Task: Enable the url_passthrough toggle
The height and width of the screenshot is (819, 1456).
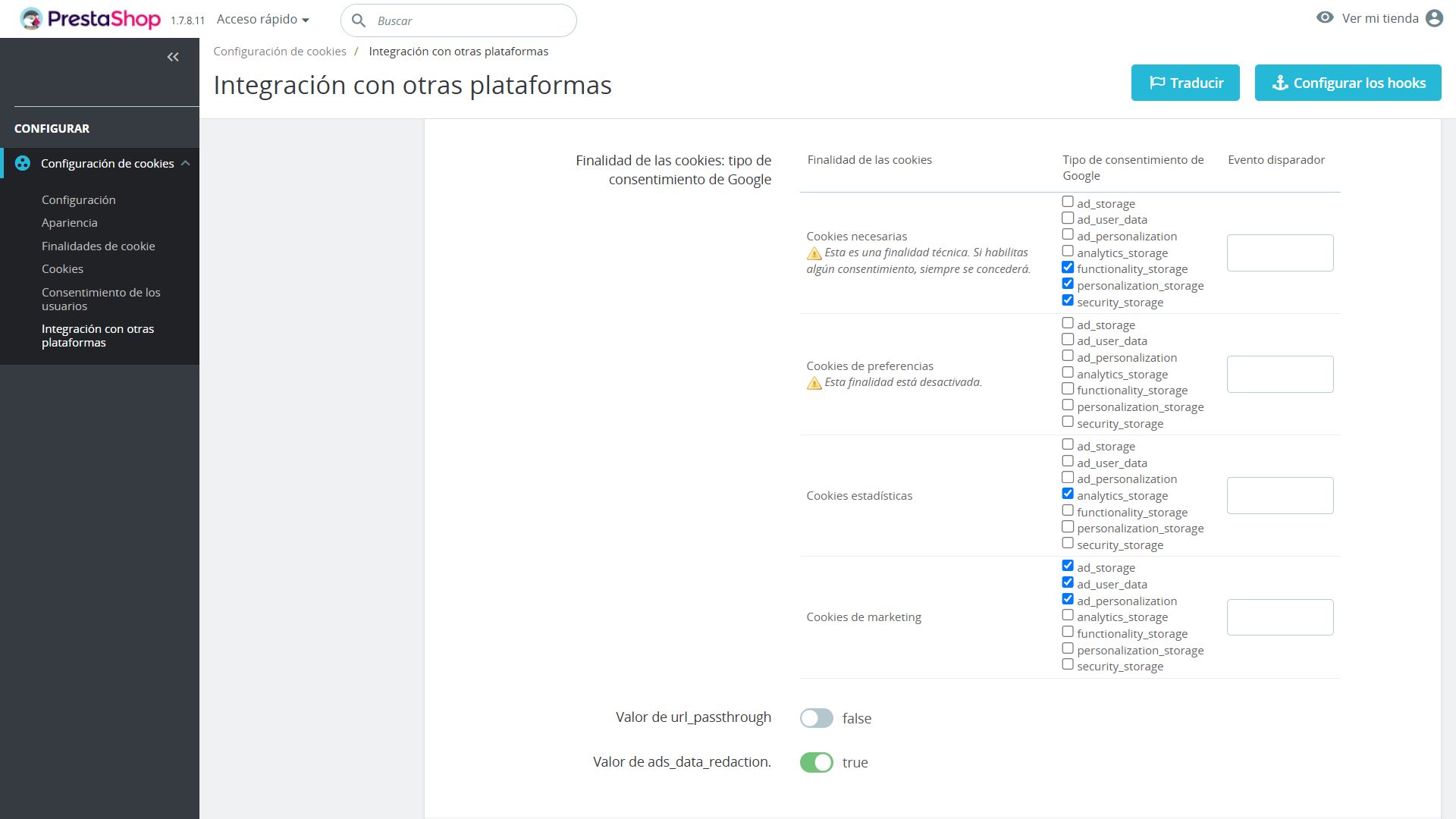Action: (x=816, y=718)
